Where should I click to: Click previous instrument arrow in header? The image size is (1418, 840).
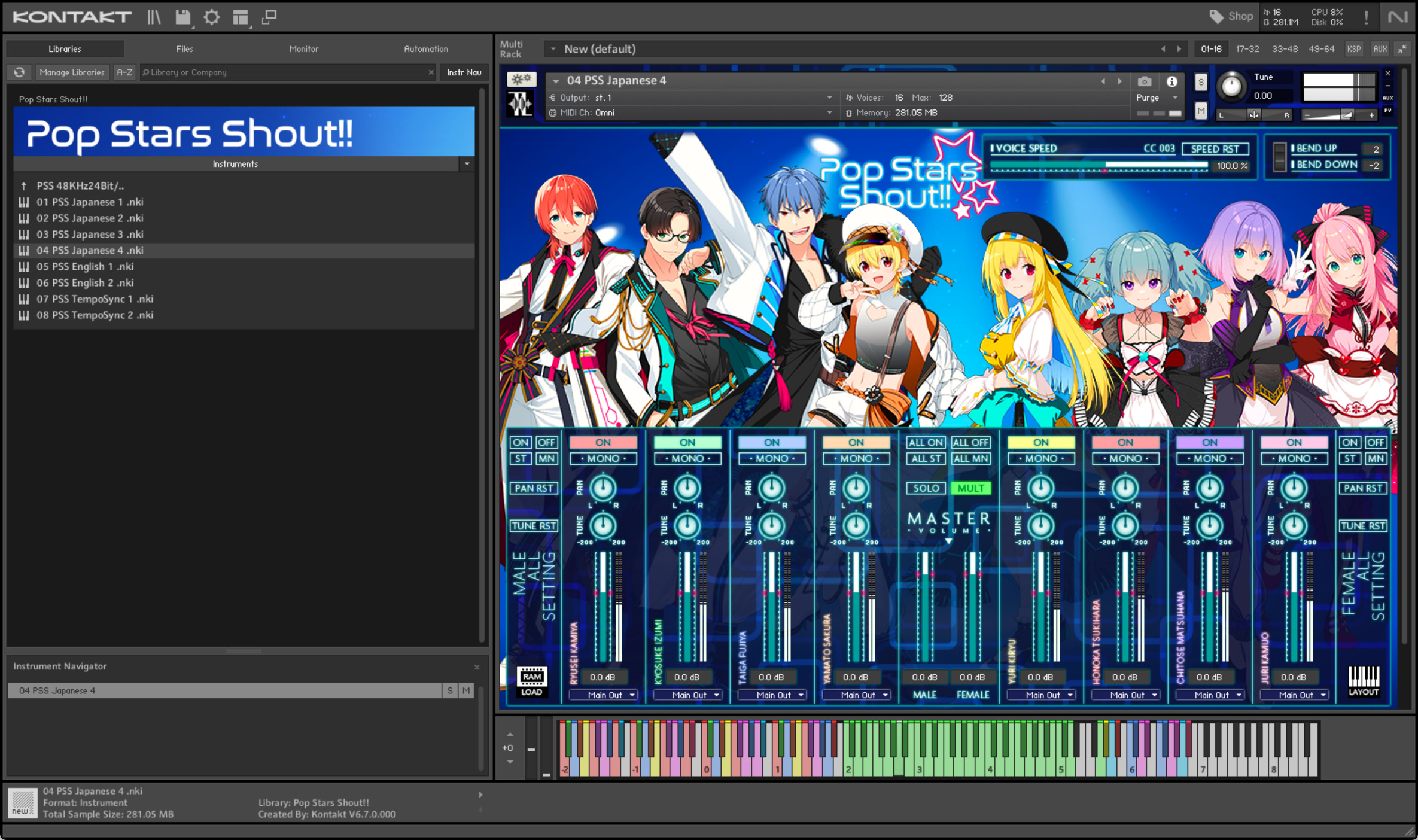coord(1103,81)
